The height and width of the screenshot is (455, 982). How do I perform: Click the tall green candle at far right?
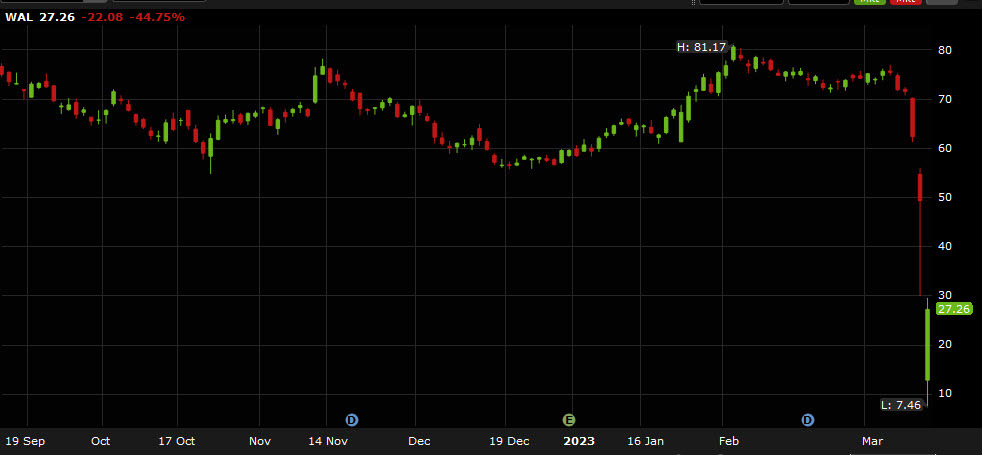928,345
